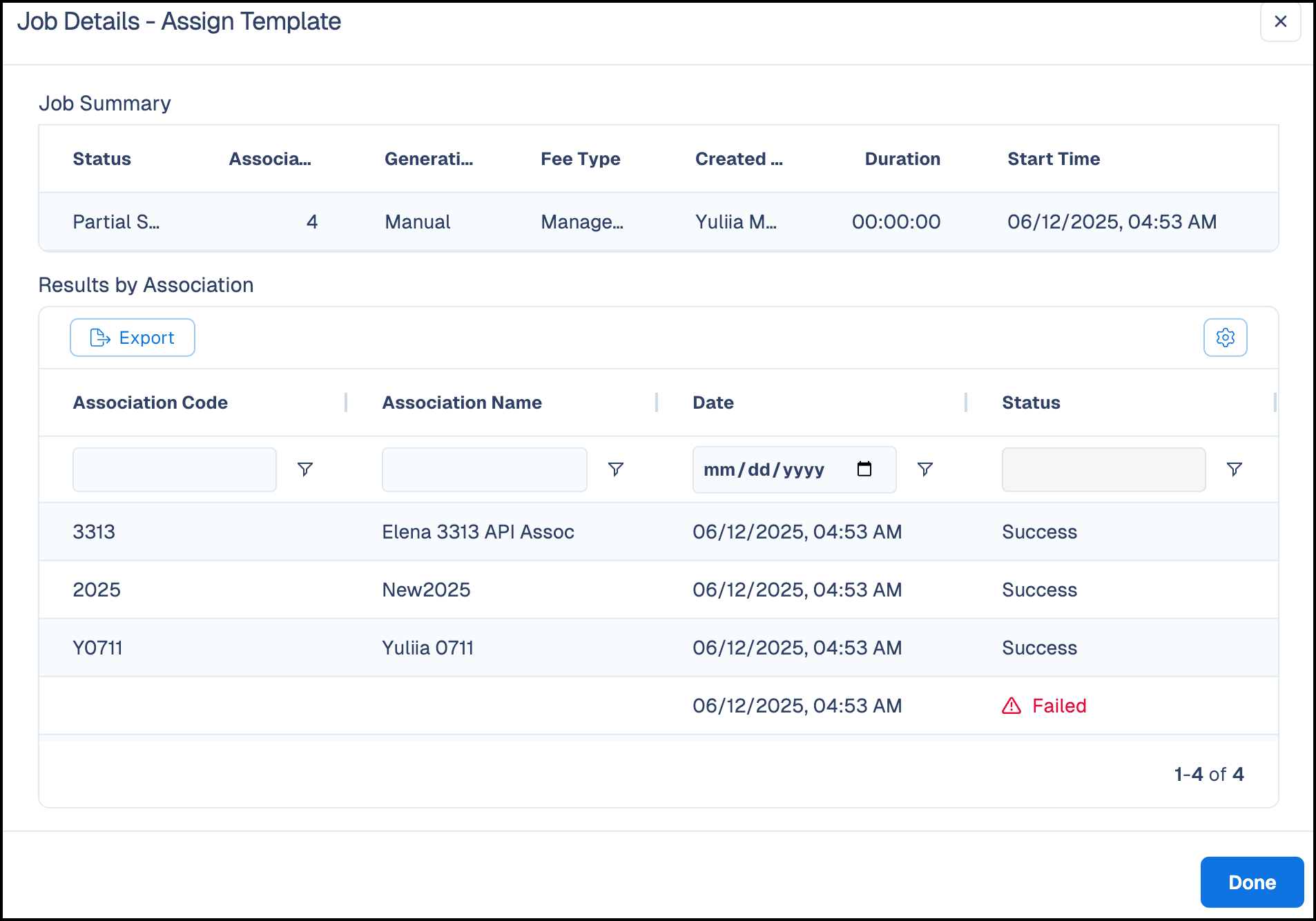
Task: Open the Date column filter icon
Action: pyautogui.click(x=925, y=469)
